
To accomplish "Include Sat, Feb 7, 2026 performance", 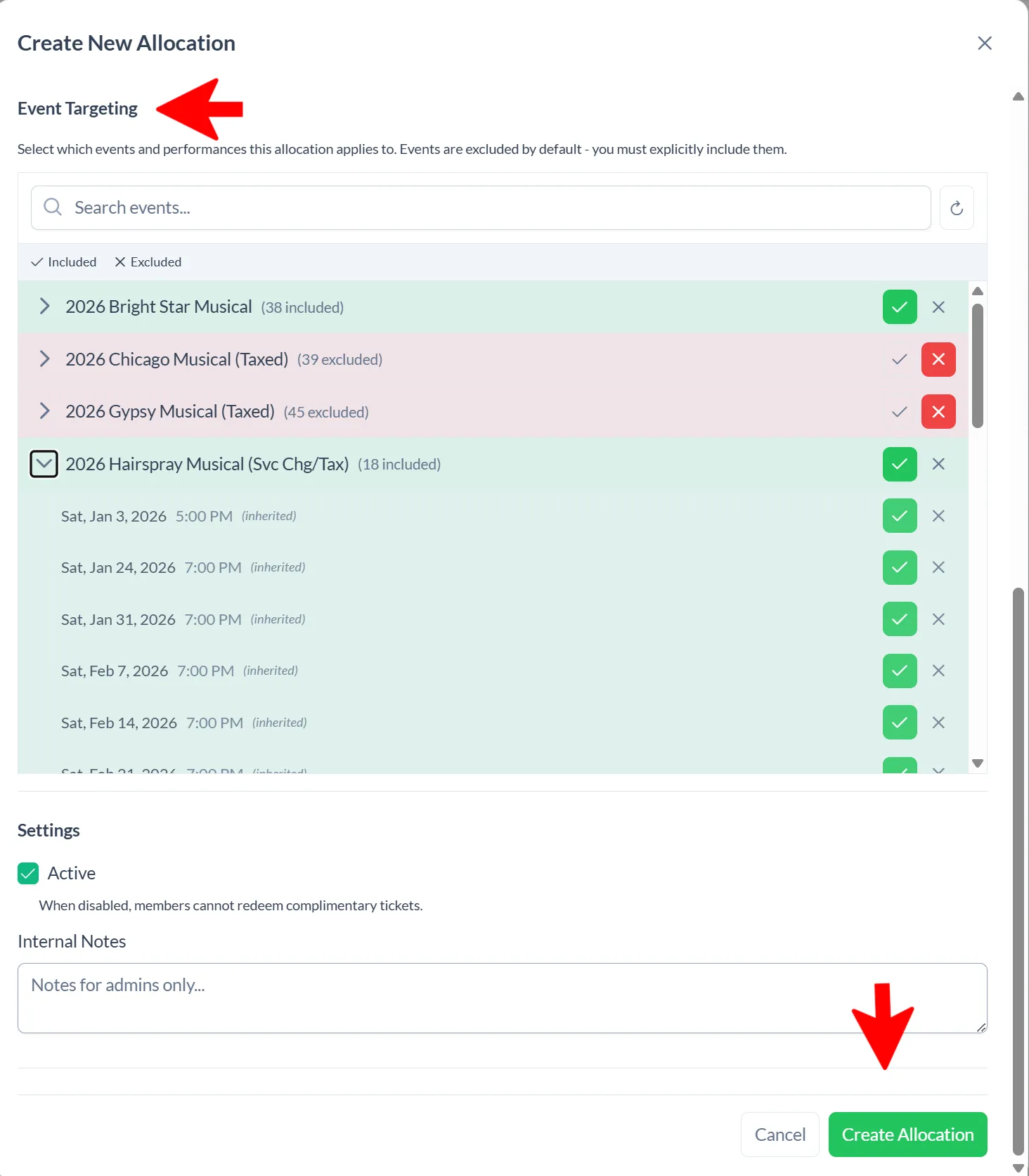I will point(900,671).
